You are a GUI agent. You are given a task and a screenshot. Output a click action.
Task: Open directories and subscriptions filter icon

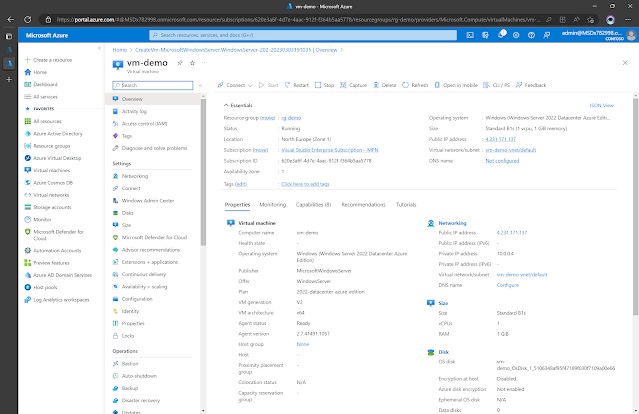click(485, 35)
